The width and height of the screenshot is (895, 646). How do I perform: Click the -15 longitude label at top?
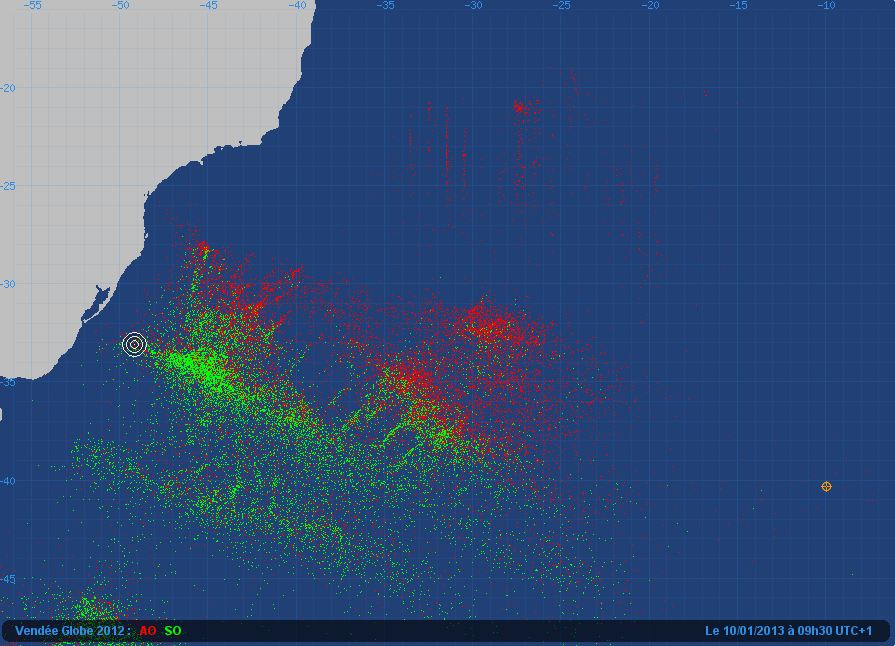pyautogui.click(x=739, y=6)
